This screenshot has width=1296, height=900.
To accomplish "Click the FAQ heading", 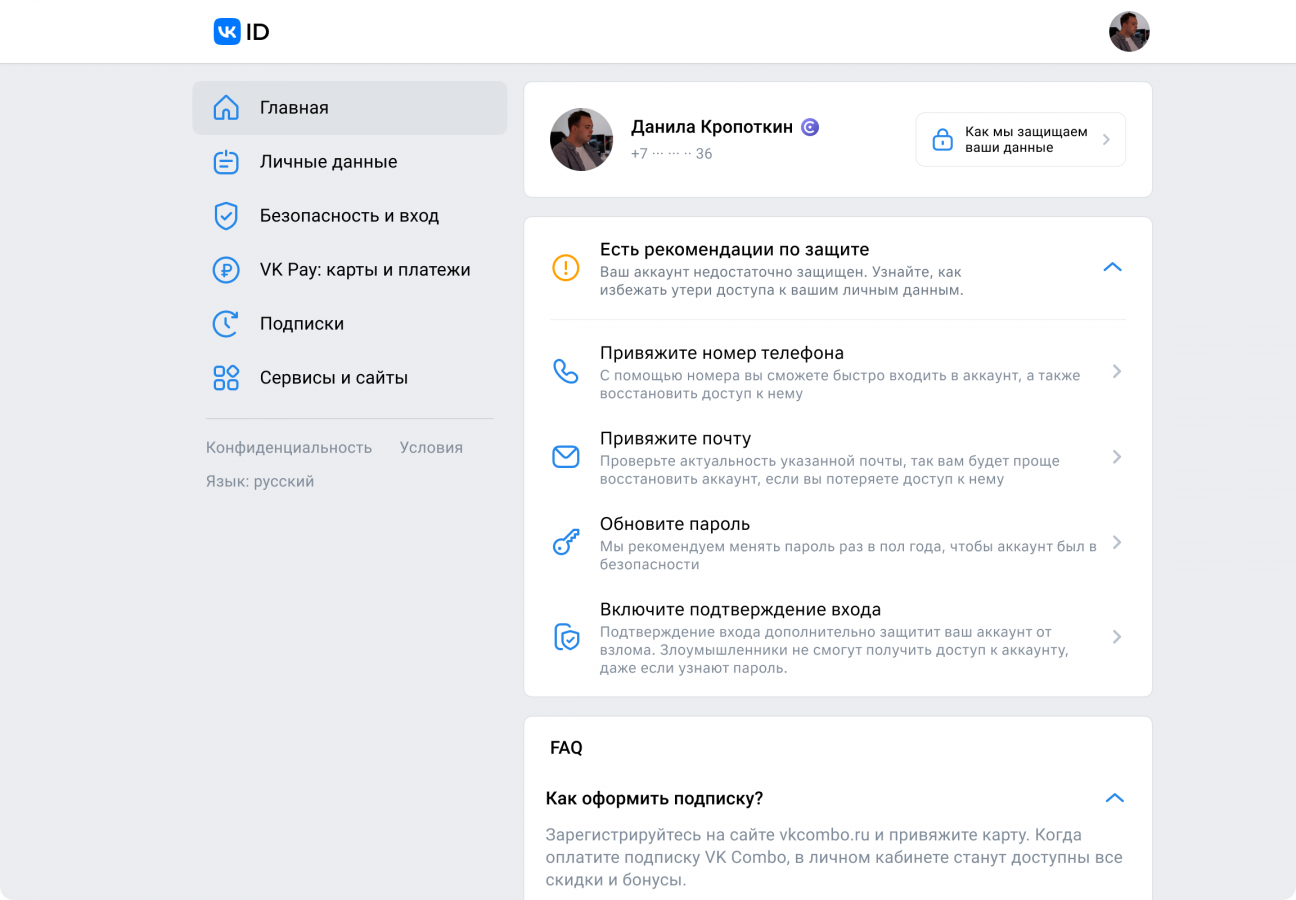I will [x=566, y=748].
